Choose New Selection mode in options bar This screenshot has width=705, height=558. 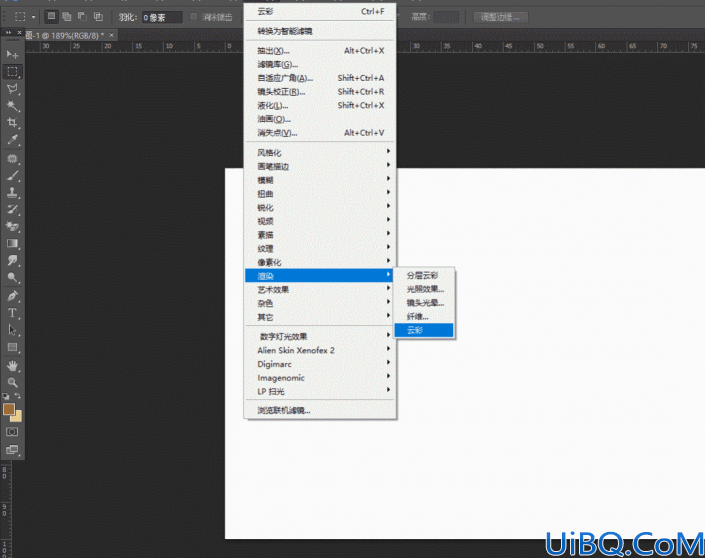(x=51, y=17)
